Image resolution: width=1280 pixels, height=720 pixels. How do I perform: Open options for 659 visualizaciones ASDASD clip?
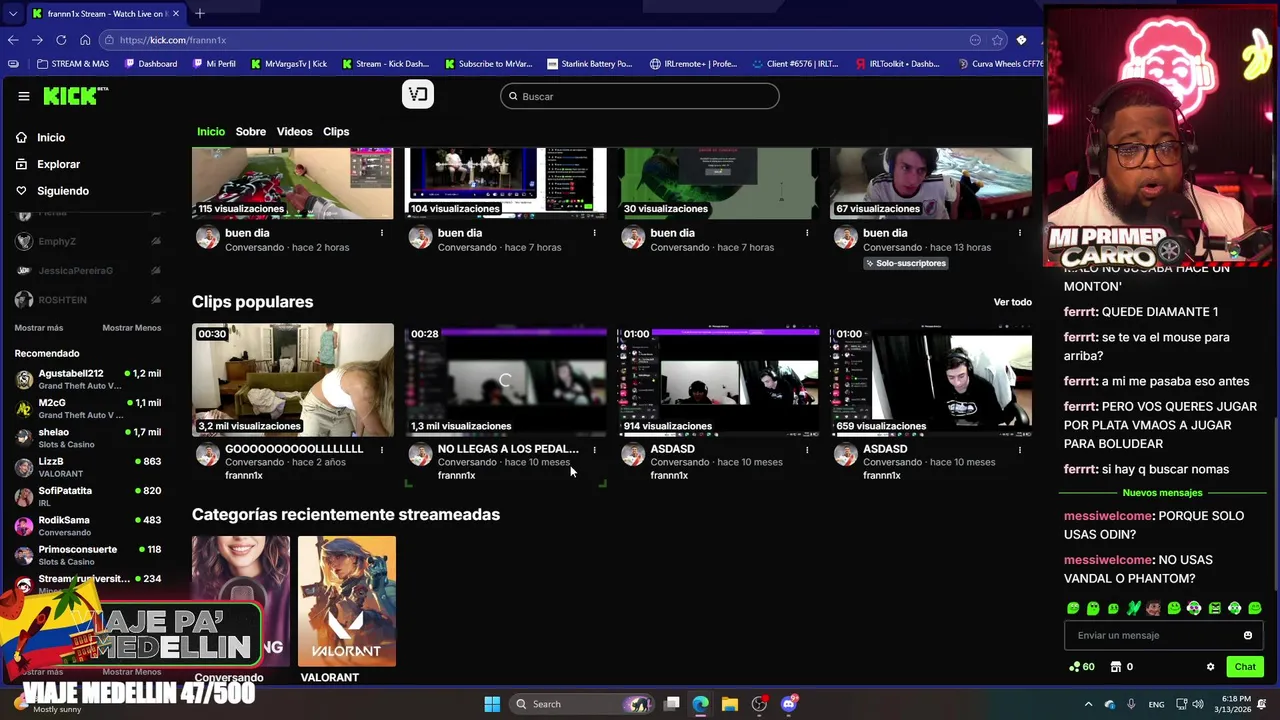(x=1020, y=450)
